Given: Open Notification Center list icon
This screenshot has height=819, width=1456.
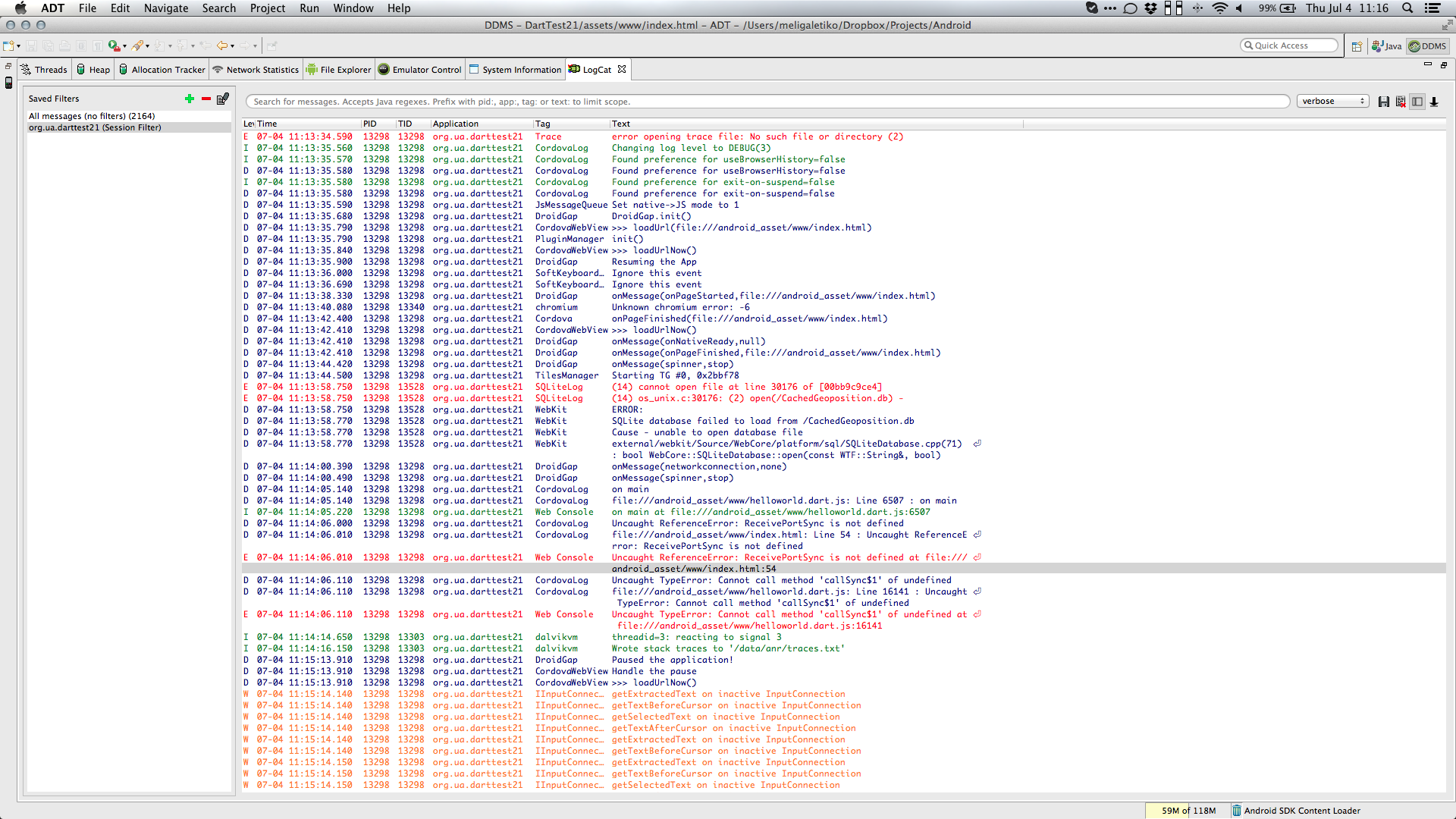Looking at the screenshot, I should pos(1432,8).
